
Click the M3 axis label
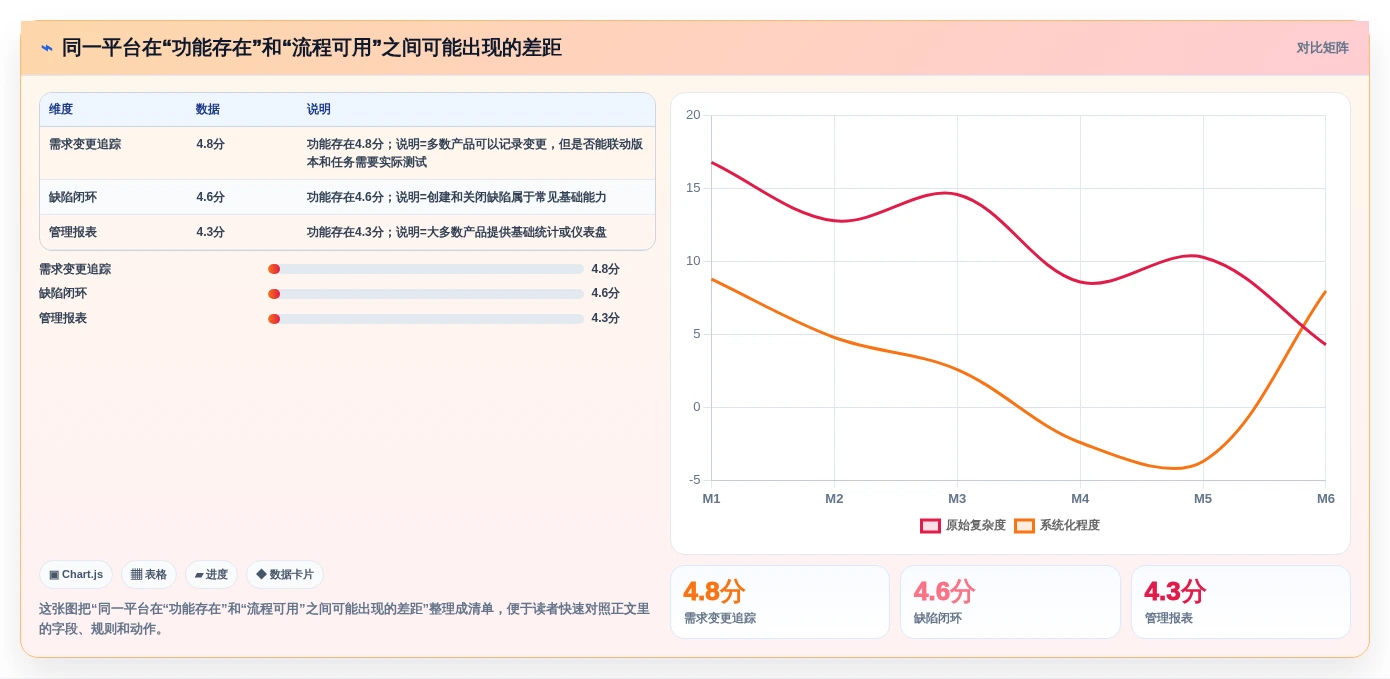pyautogui.click(x=957, y=499)
